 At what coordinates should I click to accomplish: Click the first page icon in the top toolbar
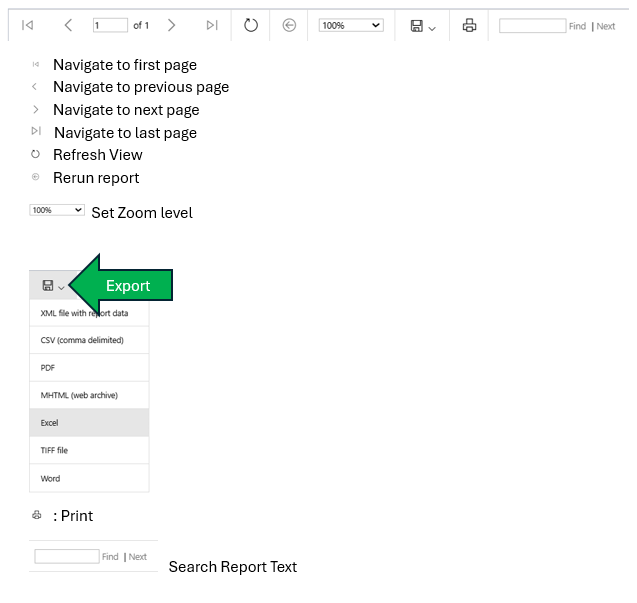(27, 25)
